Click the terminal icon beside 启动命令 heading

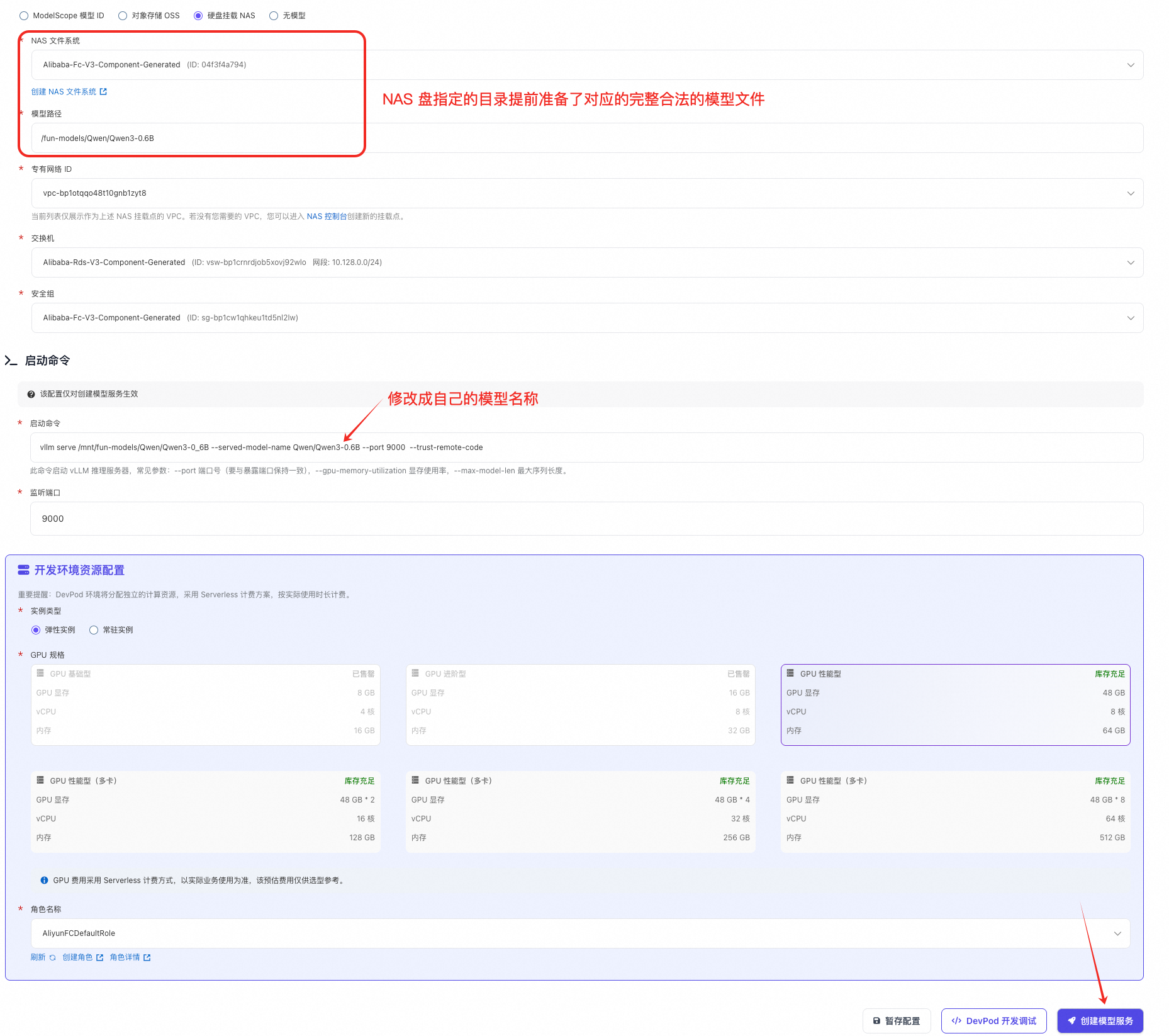pyautogui.click(x=11, y=361)
